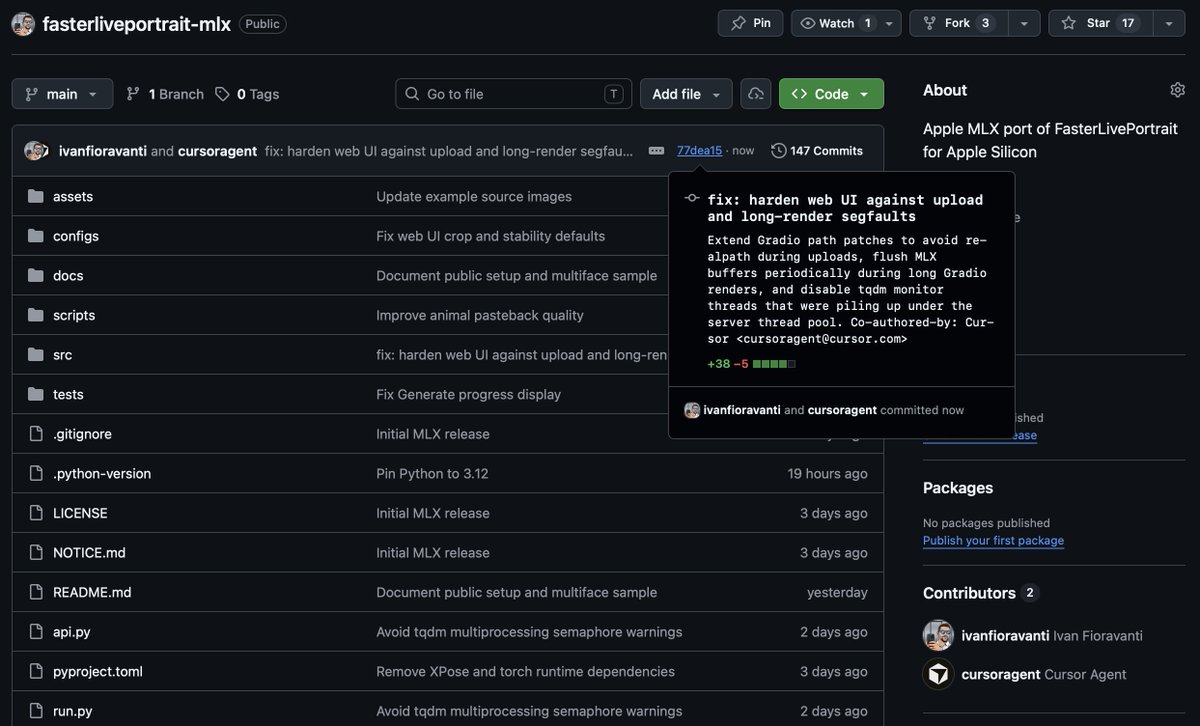The image size is (1200, 726).
Task: Open commit 'Remove XPose and torch runtime dependencies'
Action: pos(525,671)
